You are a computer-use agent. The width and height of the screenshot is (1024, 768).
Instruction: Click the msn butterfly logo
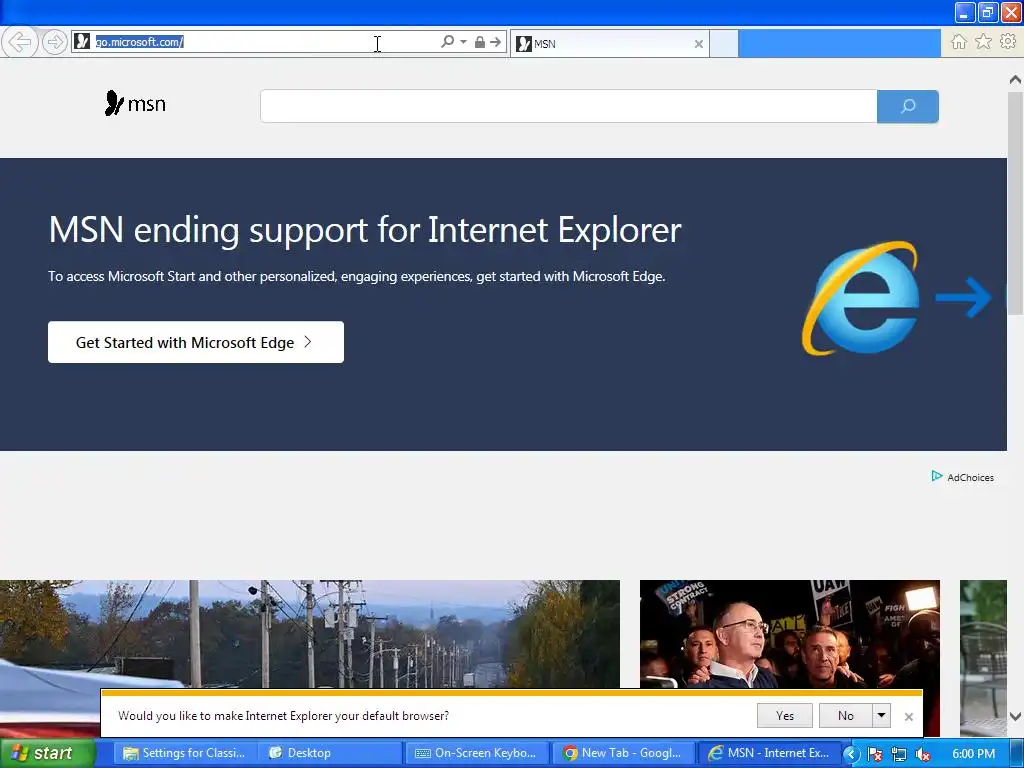click(135, 103)
